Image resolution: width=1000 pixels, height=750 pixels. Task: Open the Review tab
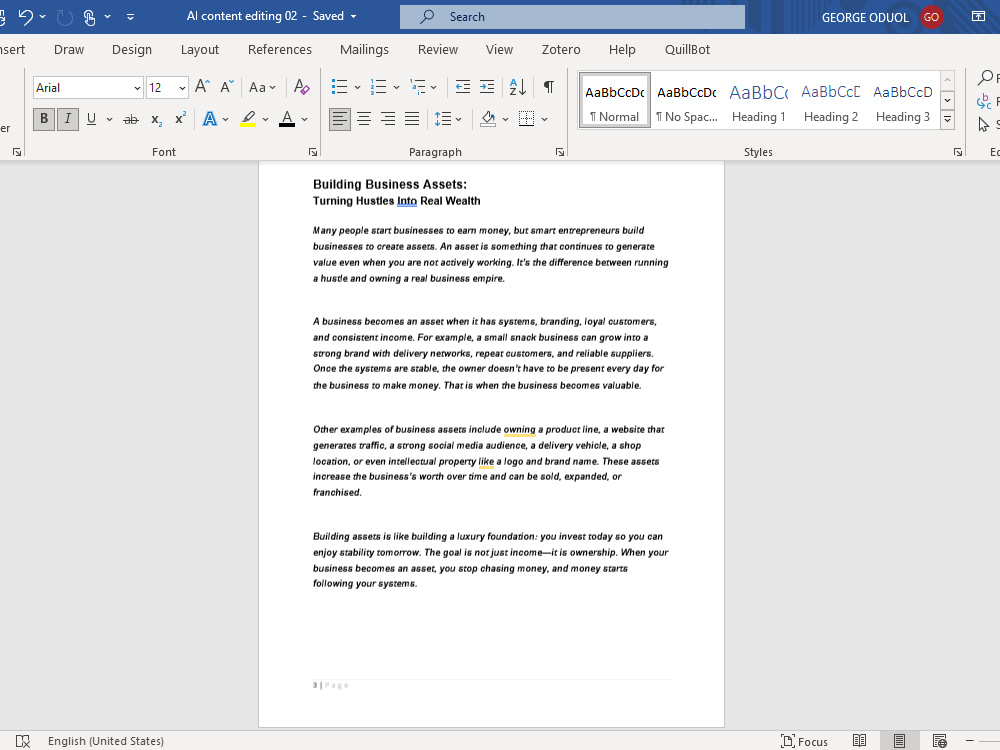(438, 50)
